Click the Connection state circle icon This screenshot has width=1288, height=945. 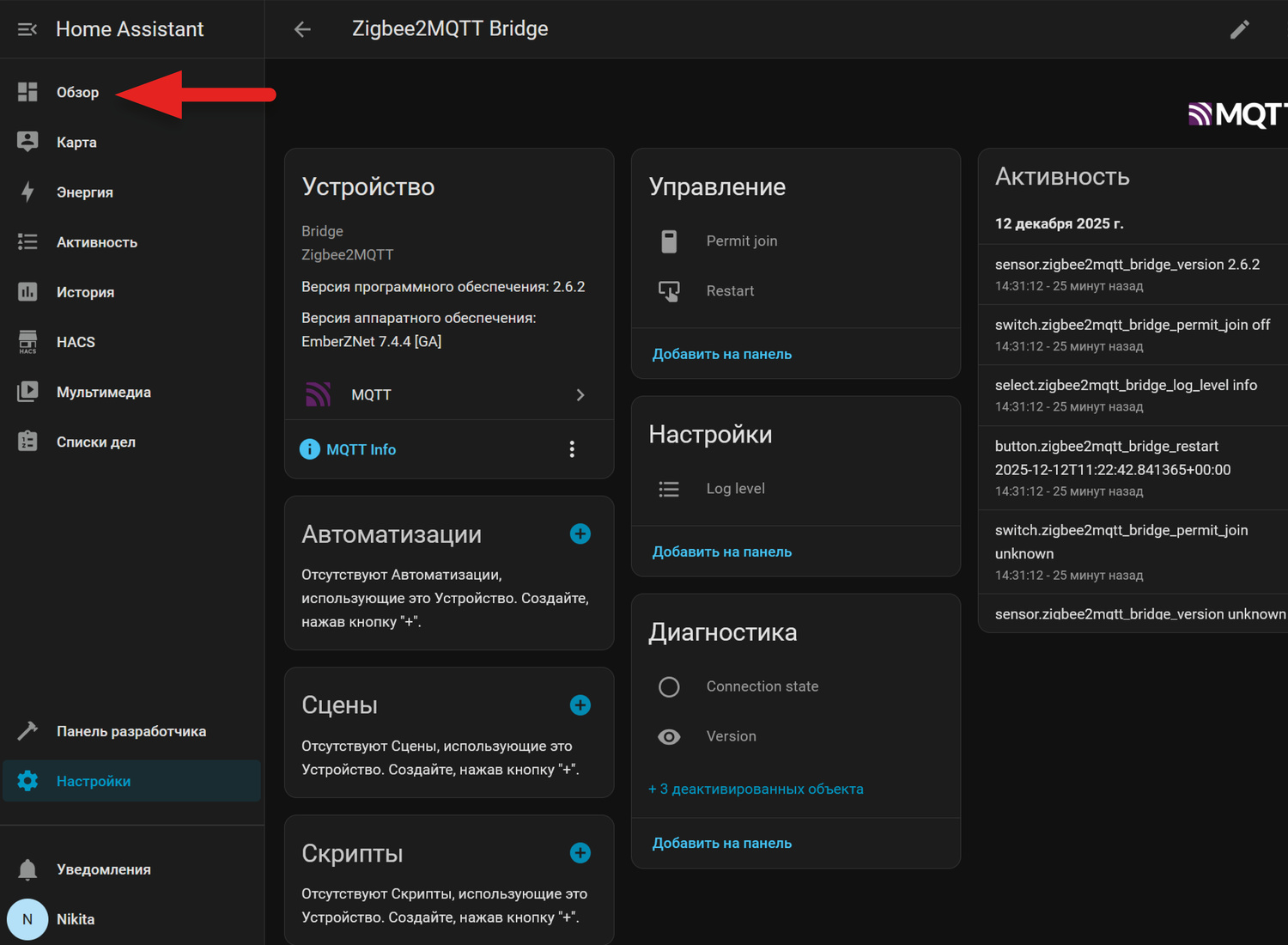coord(669,686)
